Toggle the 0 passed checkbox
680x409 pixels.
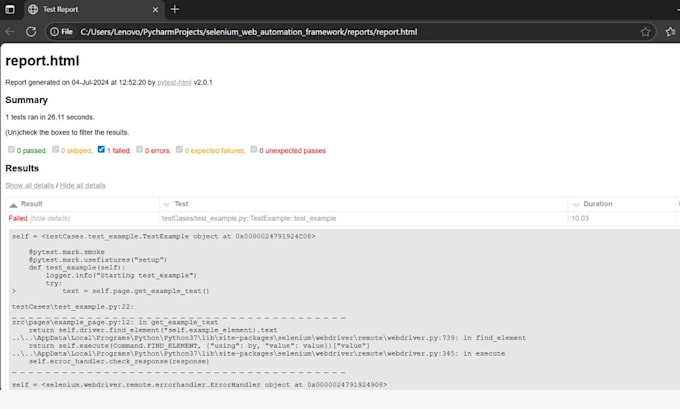pos(11,150)
